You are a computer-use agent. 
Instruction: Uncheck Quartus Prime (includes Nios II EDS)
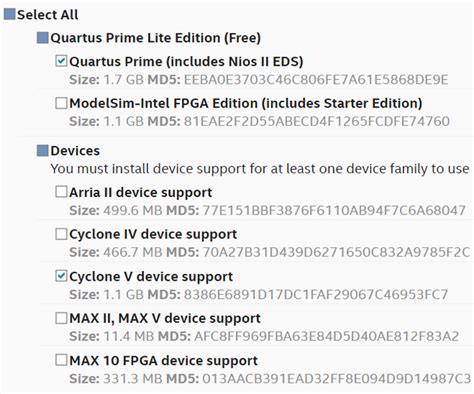(x=61, y=61)
